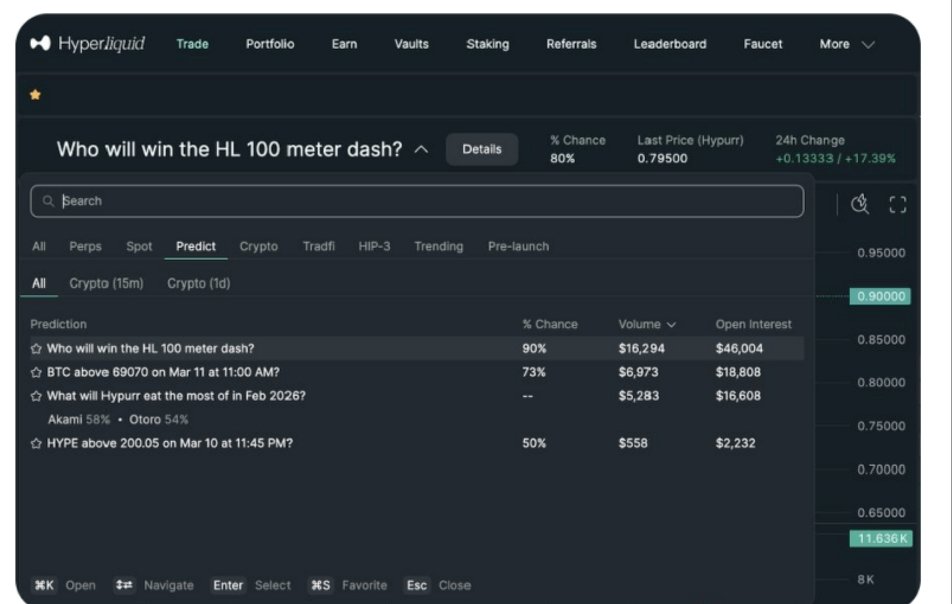Open the More dropdown menu
952x604 pixels.
click(847, 44)
